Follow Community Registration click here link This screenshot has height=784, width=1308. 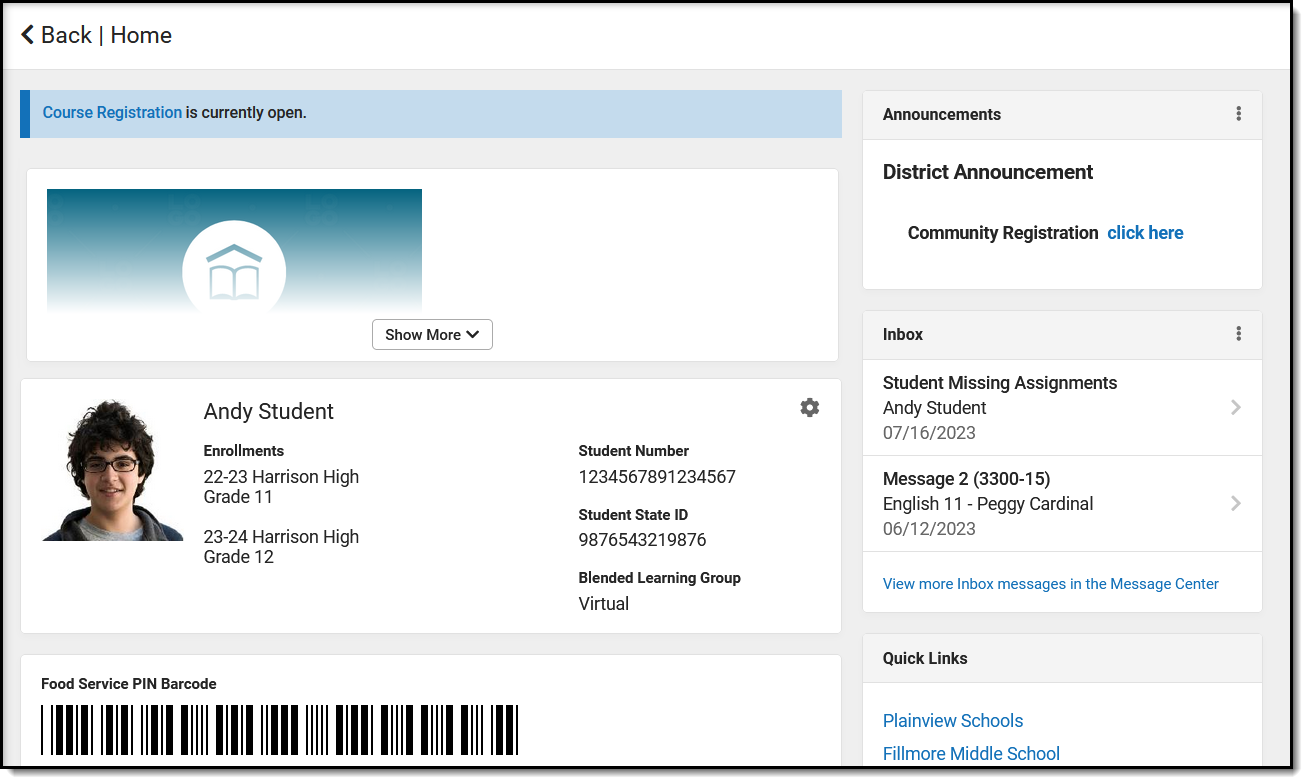(1145, 233)
